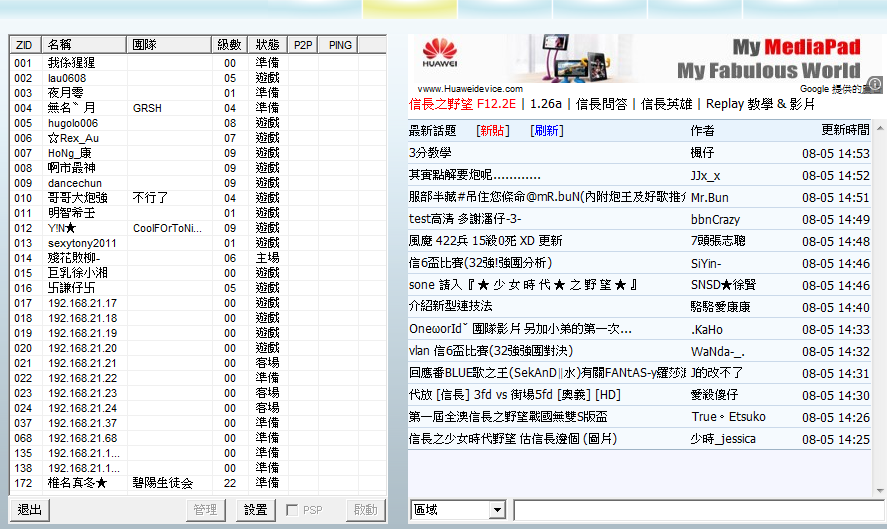887x529 pixels.
Task: Open the 信長之野望 F12.2E link
Action: coord(462,103)
